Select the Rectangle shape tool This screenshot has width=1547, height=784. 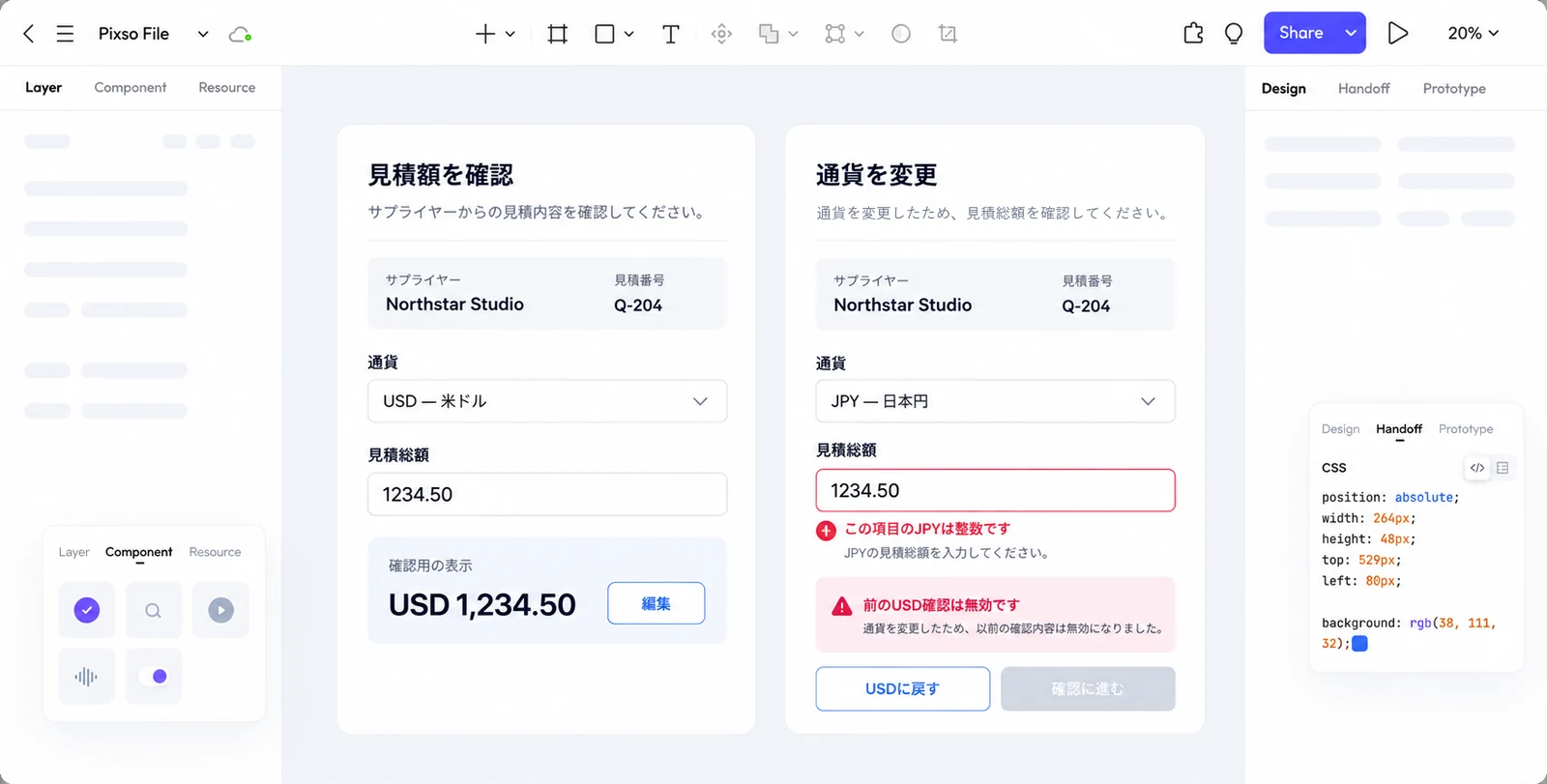(604, 34)
